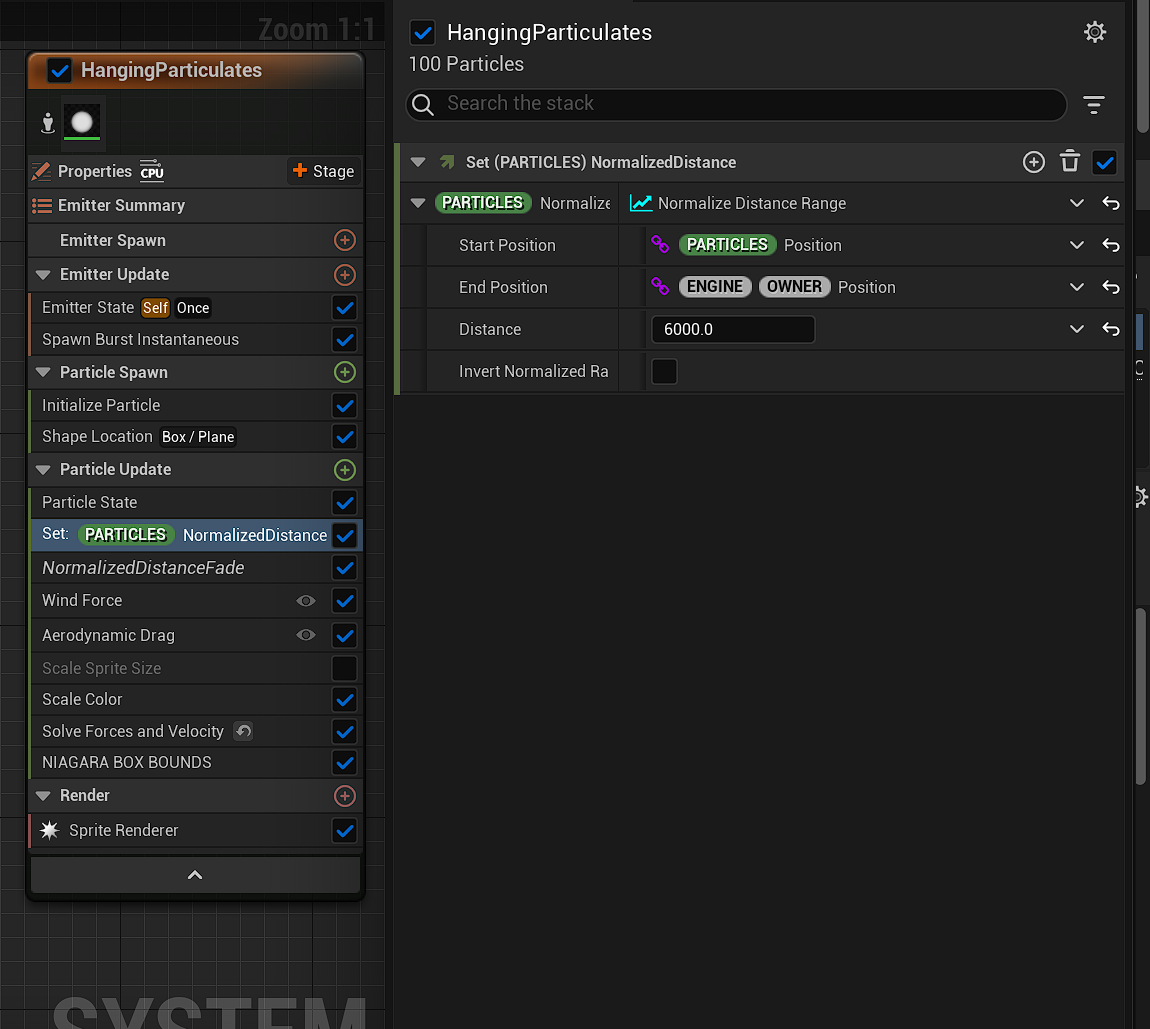Click the emitter local space figure icon
Image resolution: width=1150 pixels, height=1029 pixels.
tap(48, 122)
